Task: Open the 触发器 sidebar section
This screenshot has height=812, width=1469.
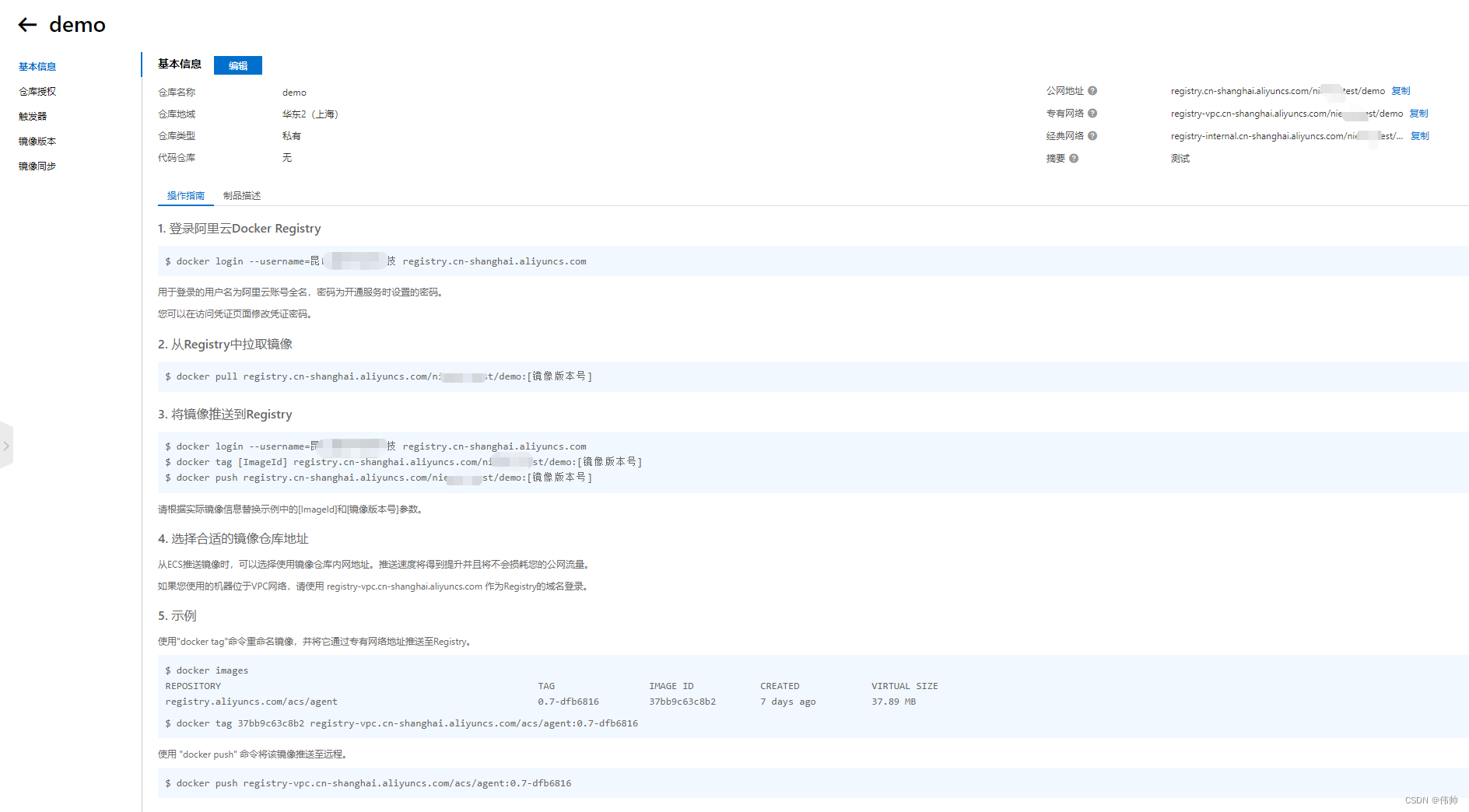Action: pos(33,116)
